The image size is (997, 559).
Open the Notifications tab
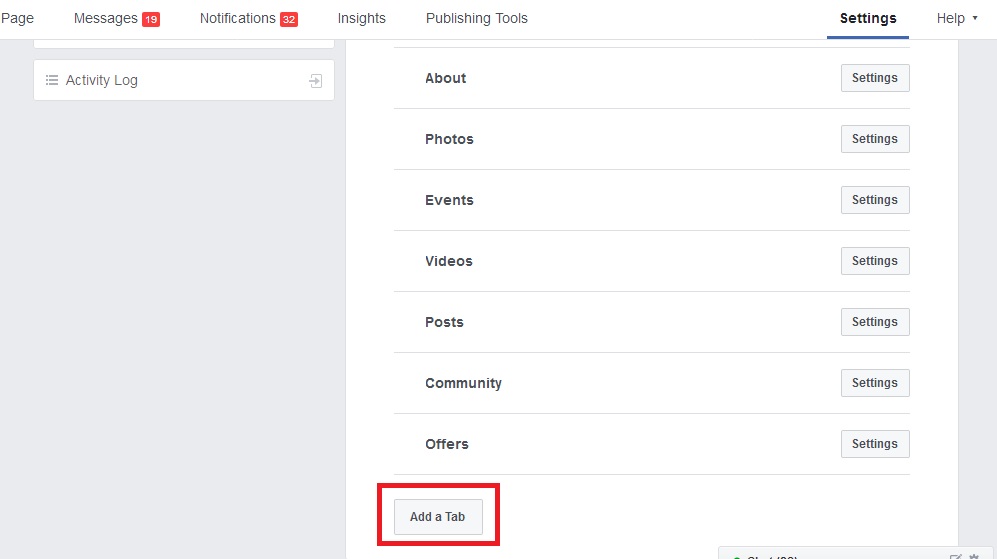(237, 18)
